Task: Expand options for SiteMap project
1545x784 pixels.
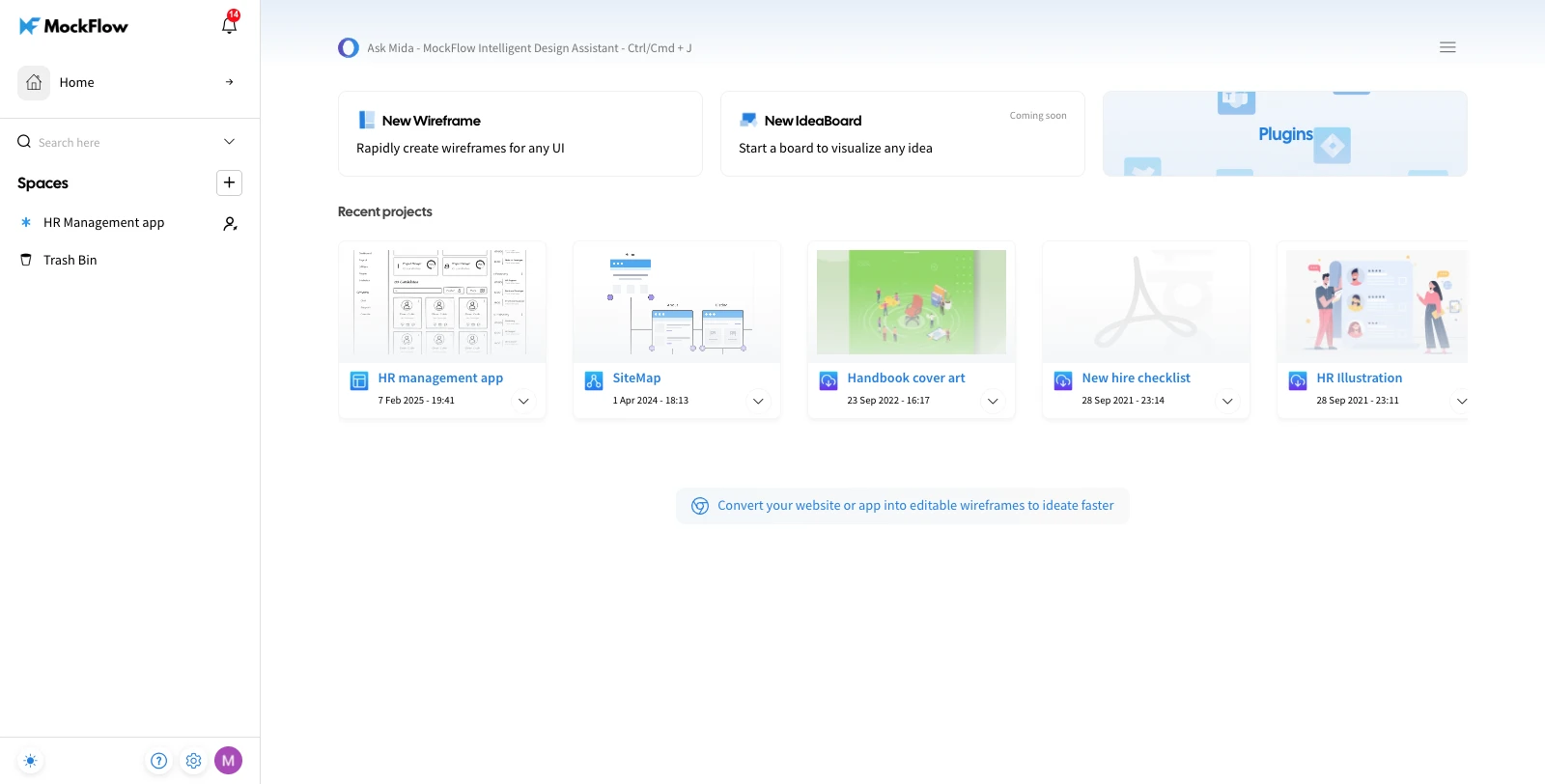Action: coord(758,401)
